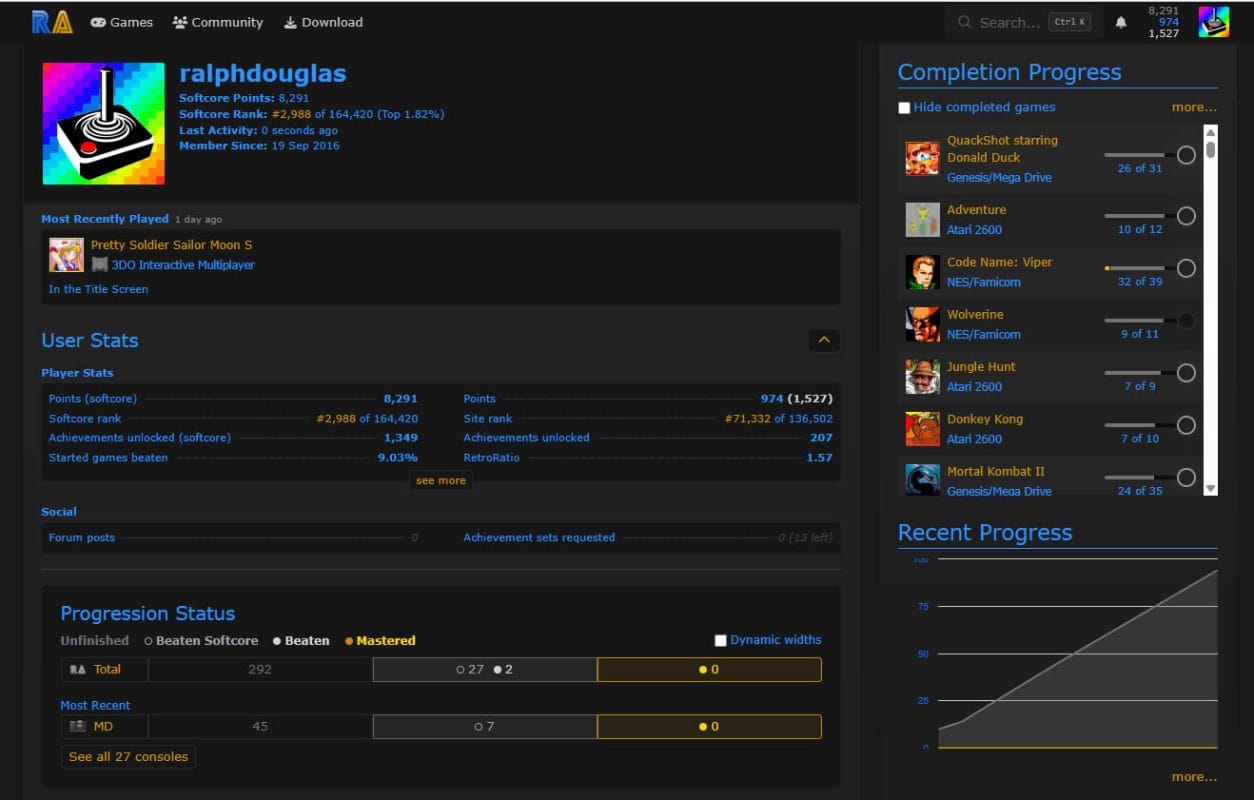
Task: Click Wolverine game icon
Action: (922, 324)
